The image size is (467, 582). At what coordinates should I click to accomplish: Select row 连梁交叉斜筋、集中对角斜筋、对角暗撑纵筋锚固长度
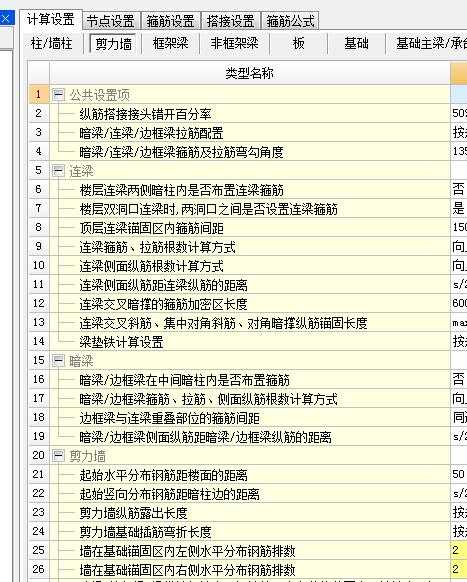click(x=249, y=322)
